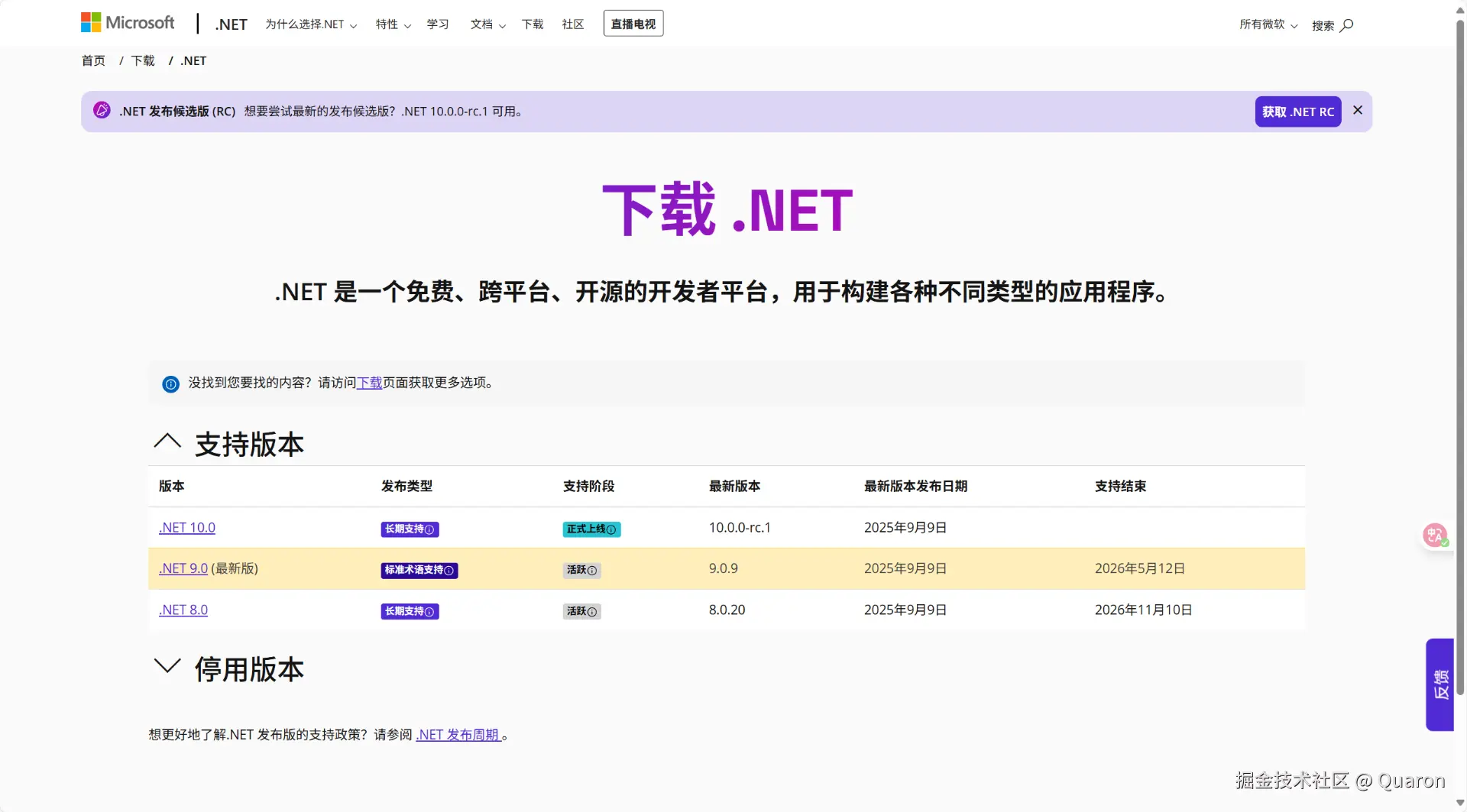Image resolution: width=1467 pixels, height=812 pixels.
Task: Open the .NET 10.0 version link
Action: 187,528
